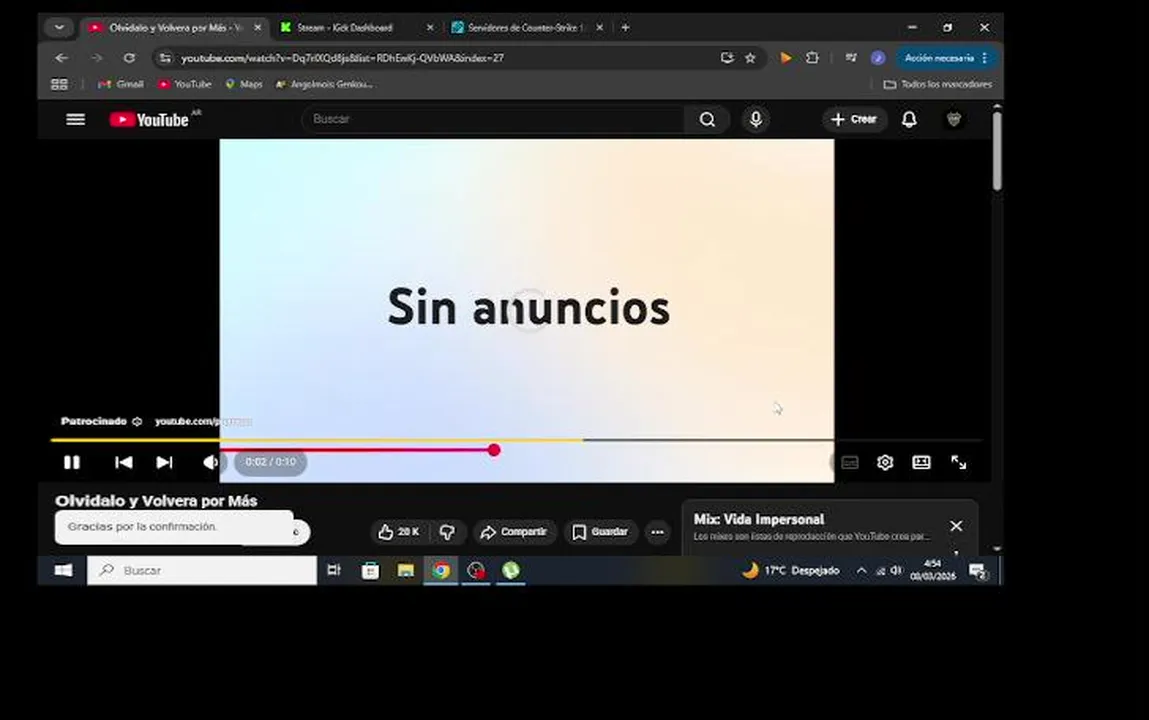This screenshot has height=720, width=1149.
Task: Go back in browser history
Action: pyautogui.click(x=62, y=58)
